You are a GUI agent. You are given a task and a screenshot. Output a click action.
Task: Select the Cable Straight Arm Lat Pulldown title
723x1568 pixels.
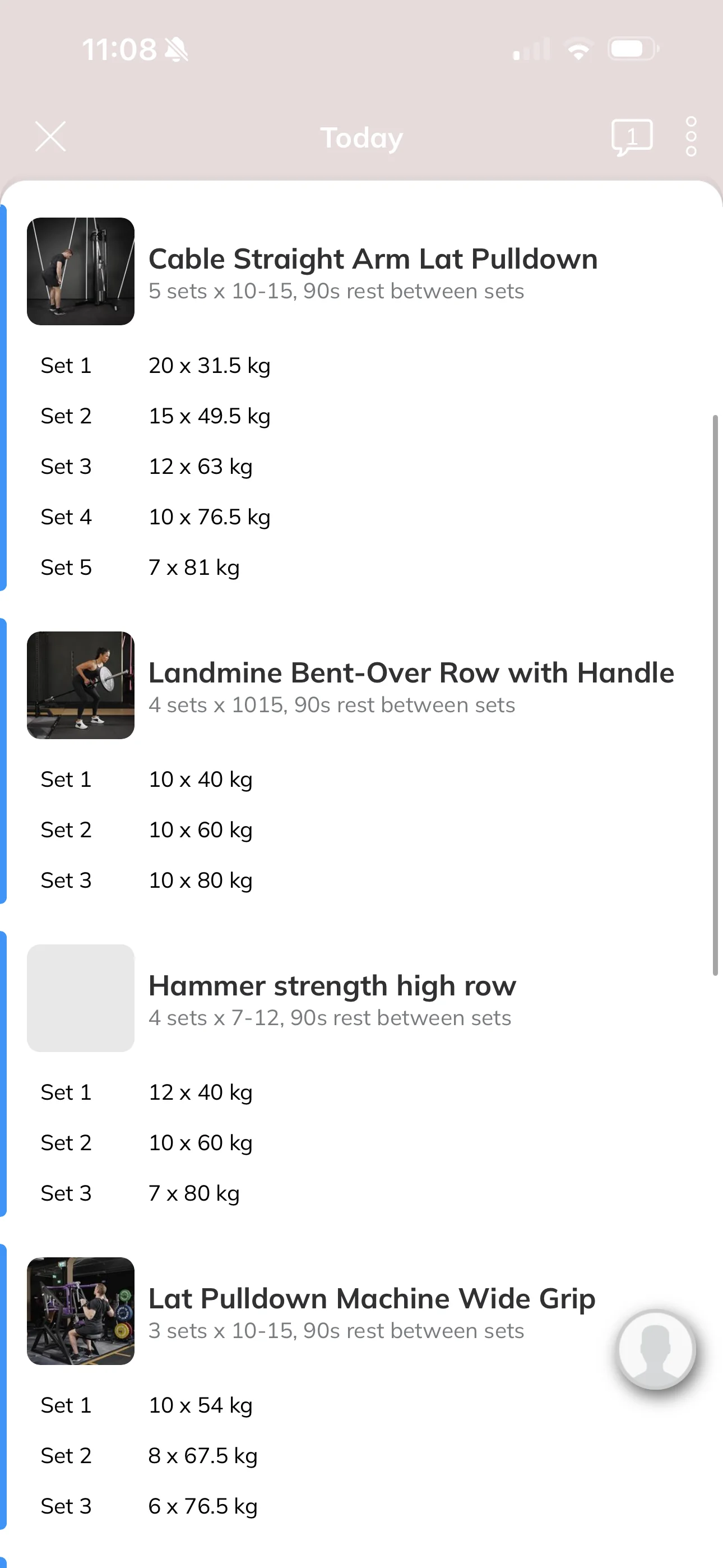coord(373,259)
